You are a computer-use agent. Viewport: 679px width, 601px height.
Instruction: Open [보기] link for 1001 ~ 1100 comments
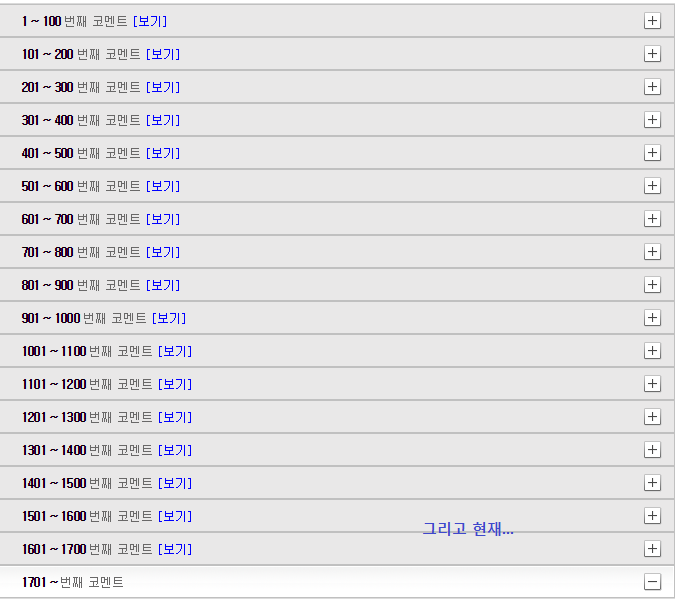tap(175, 351)
